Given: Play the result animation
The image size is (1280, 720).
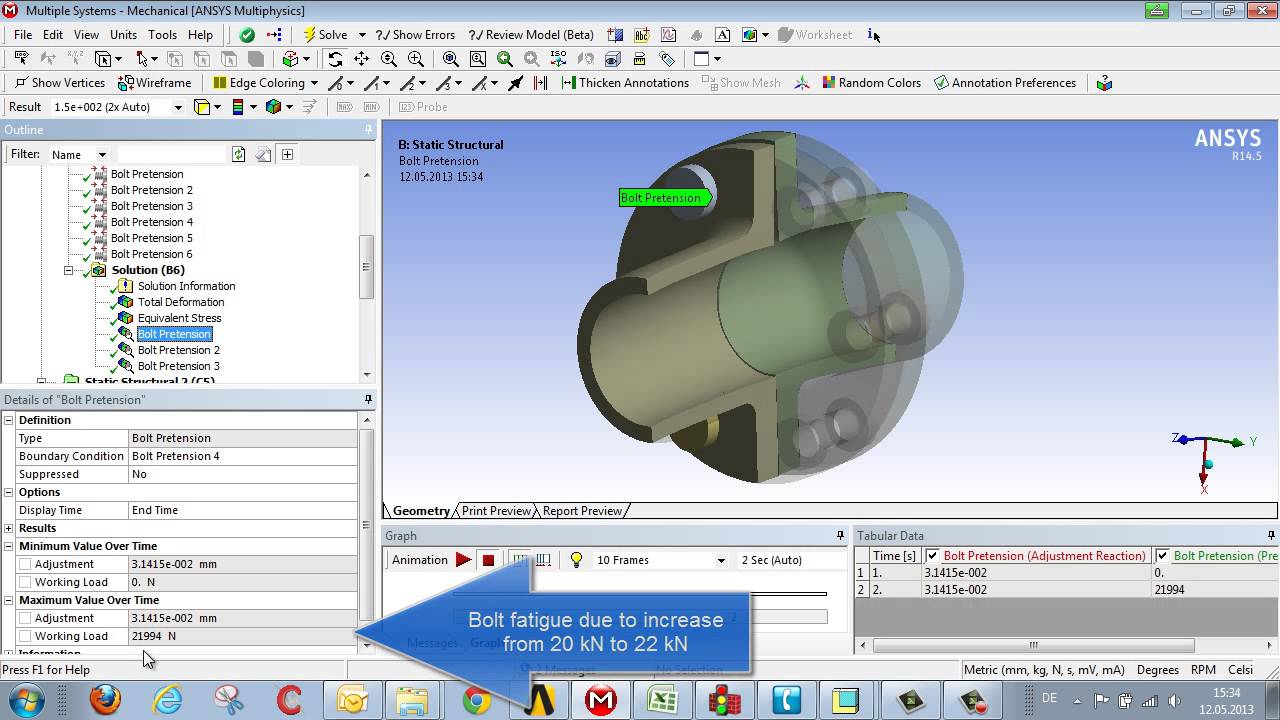Looking at the screenshot, I should (x=463, y=560).
